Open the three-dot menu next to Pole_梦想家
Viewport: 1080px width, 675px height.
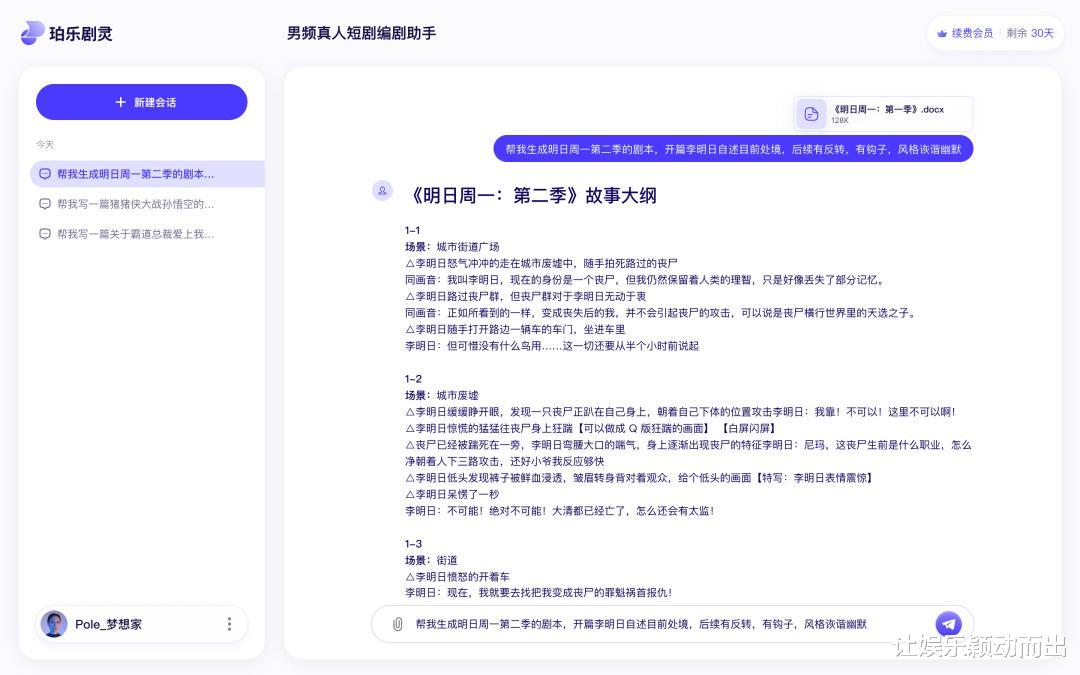click(x=229, y=624)
